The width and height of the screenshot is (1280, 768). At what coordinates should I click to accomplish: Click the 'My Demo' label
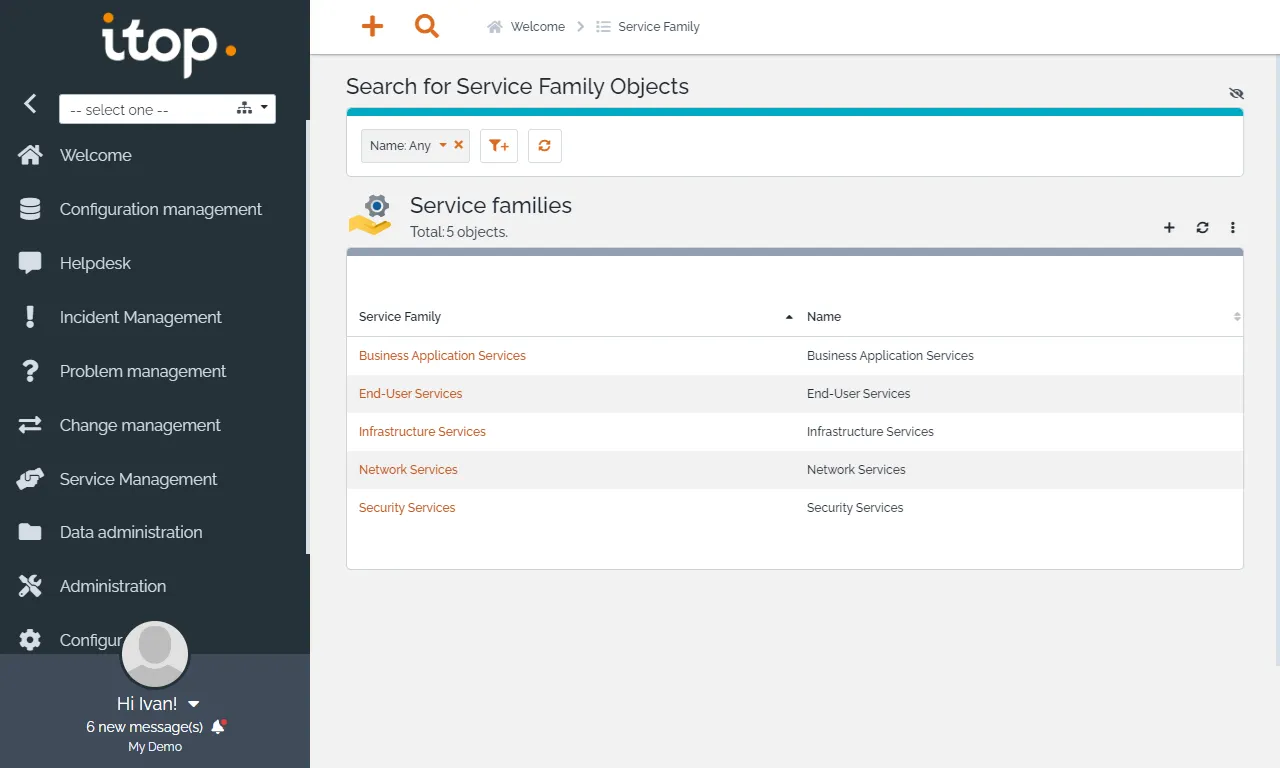(155, 747)
